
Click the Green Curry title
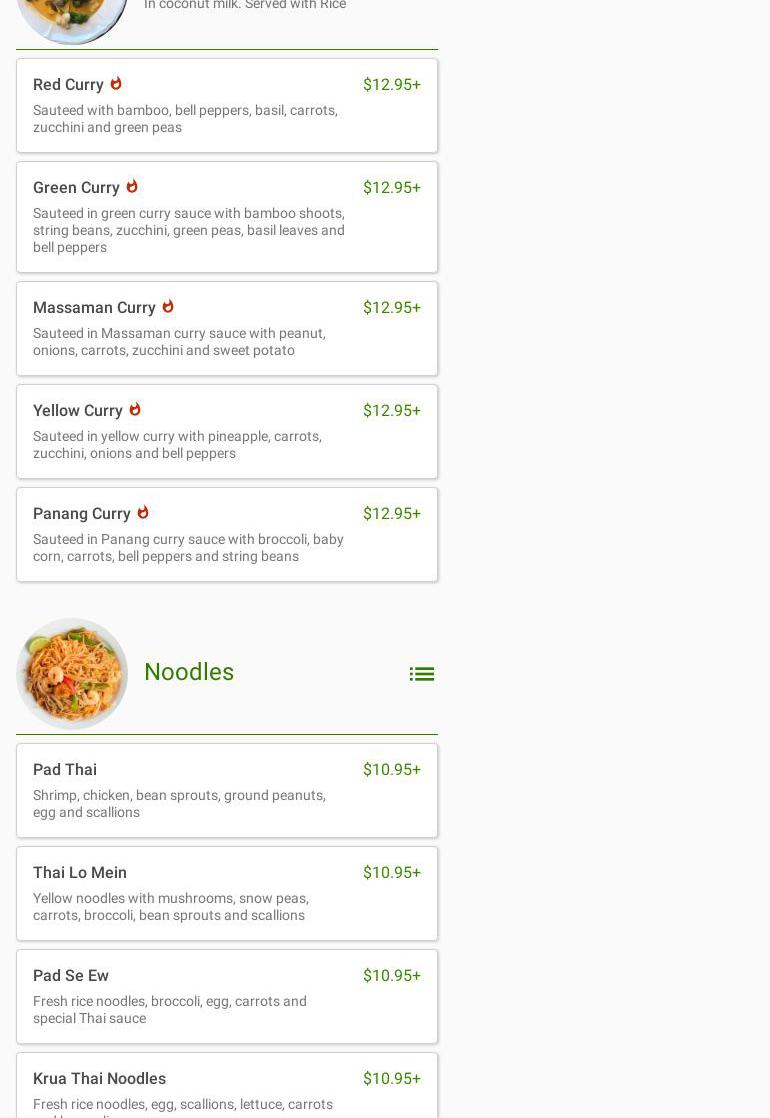76,188
